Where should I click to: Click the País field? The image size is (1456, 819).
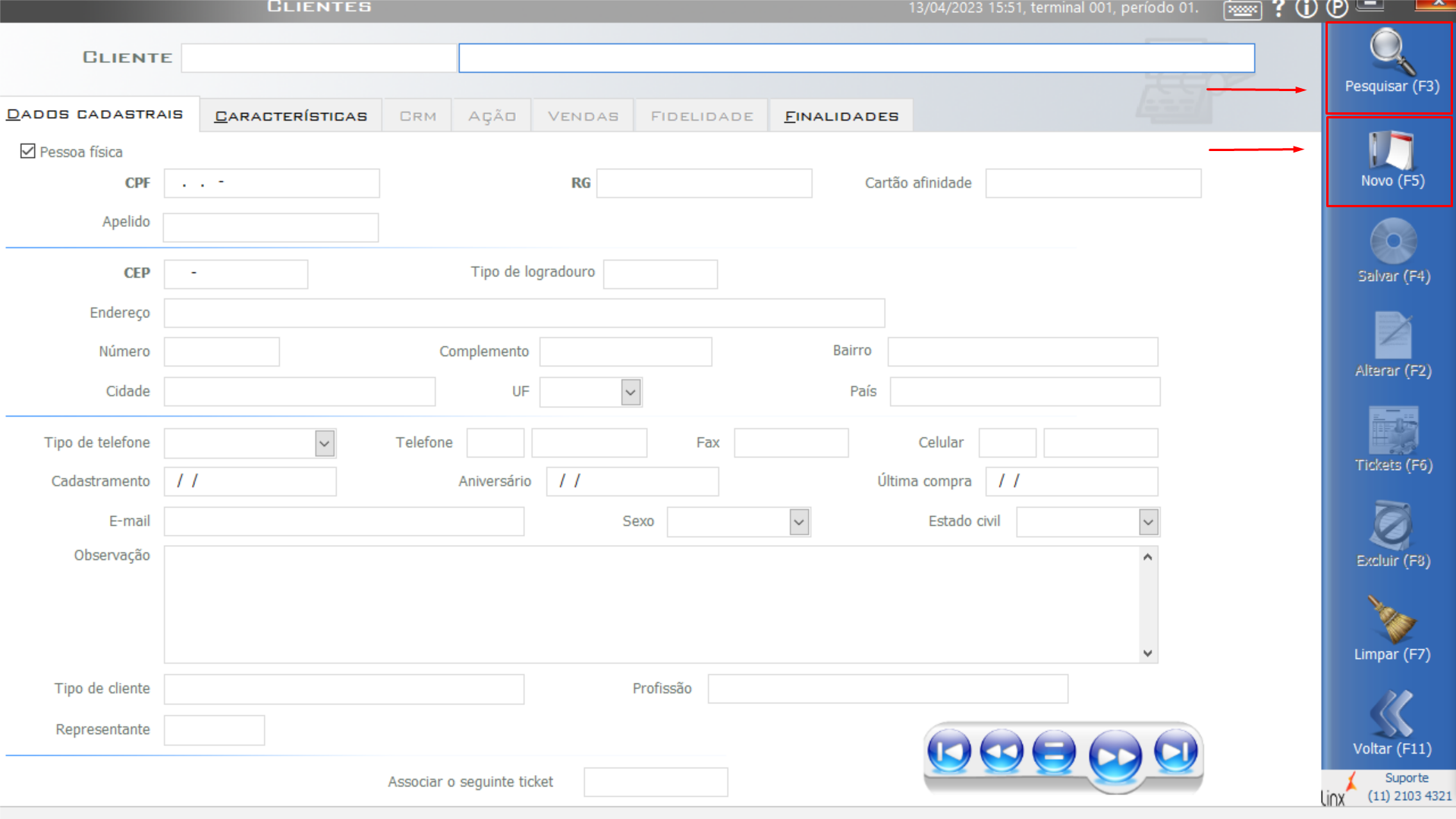(1025, 392)
